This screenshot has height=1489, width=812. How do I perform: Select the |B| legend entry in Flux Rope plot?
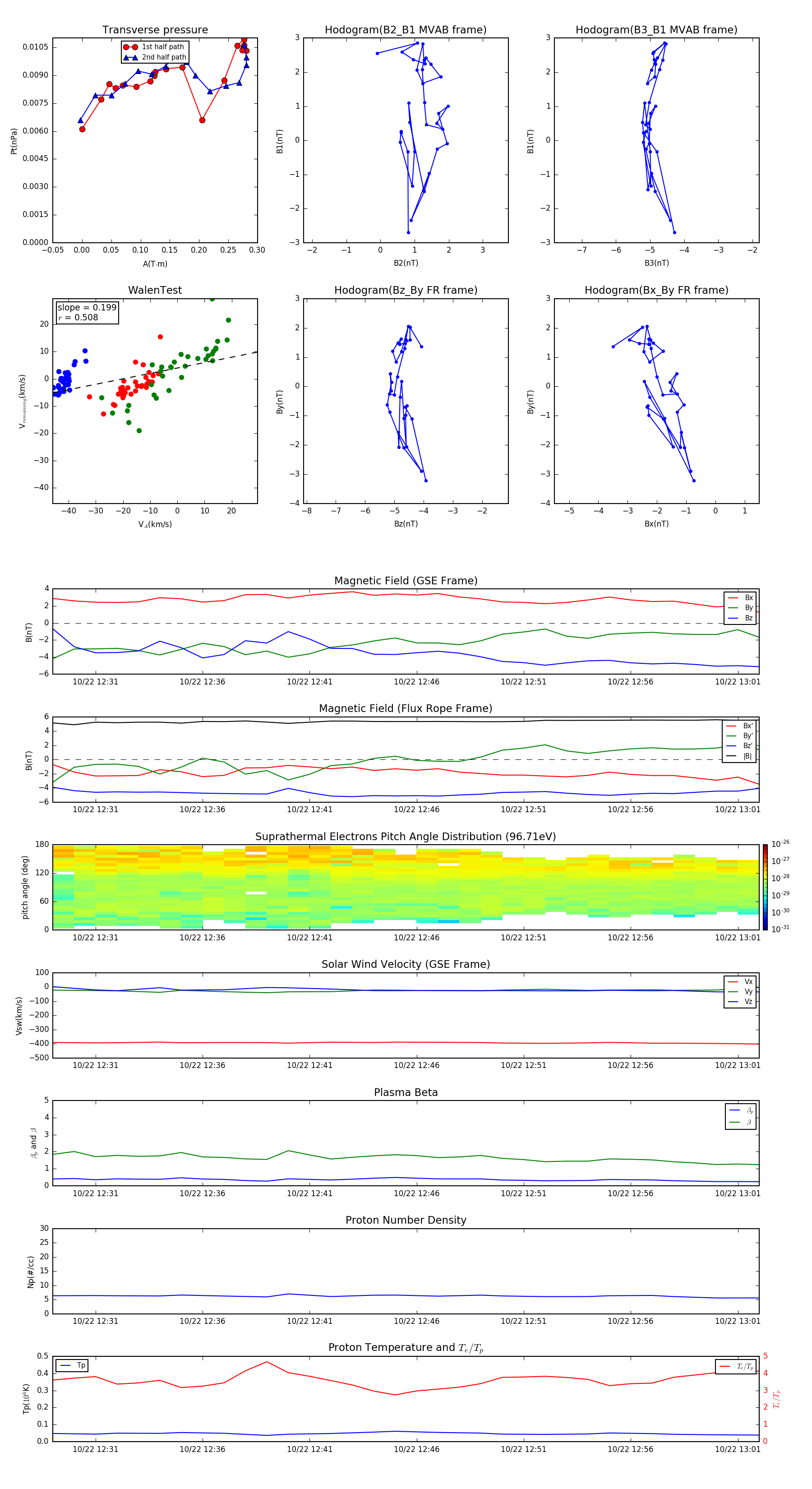pos(739,756)
